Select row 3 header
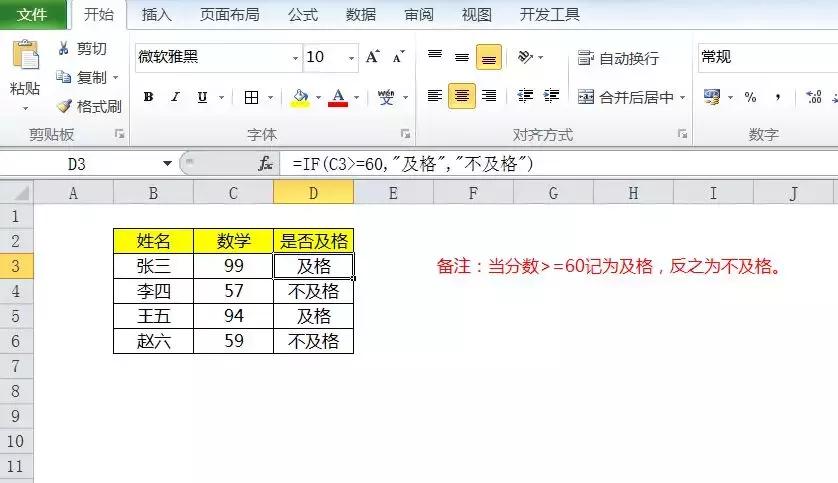 16,266
